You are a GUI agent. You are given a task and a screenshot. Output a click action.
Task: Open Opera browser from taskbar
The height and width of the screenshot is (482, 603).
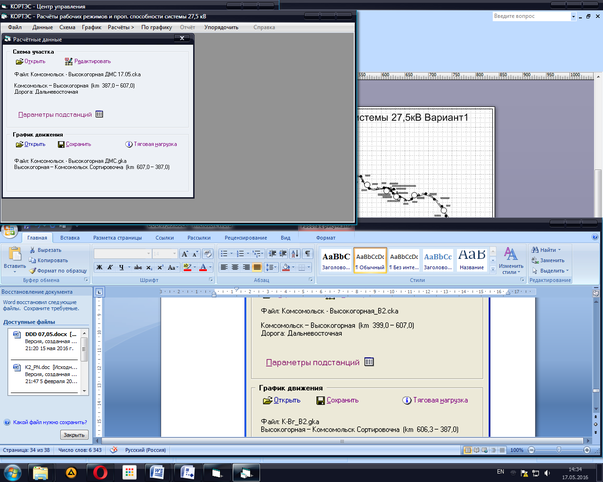[x=100, y=472]
